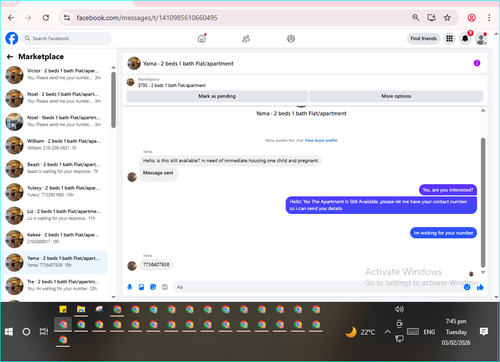This screenshot has width=500, height=362.
Task: Open the ENG language indicator
Action: [429, 332]
